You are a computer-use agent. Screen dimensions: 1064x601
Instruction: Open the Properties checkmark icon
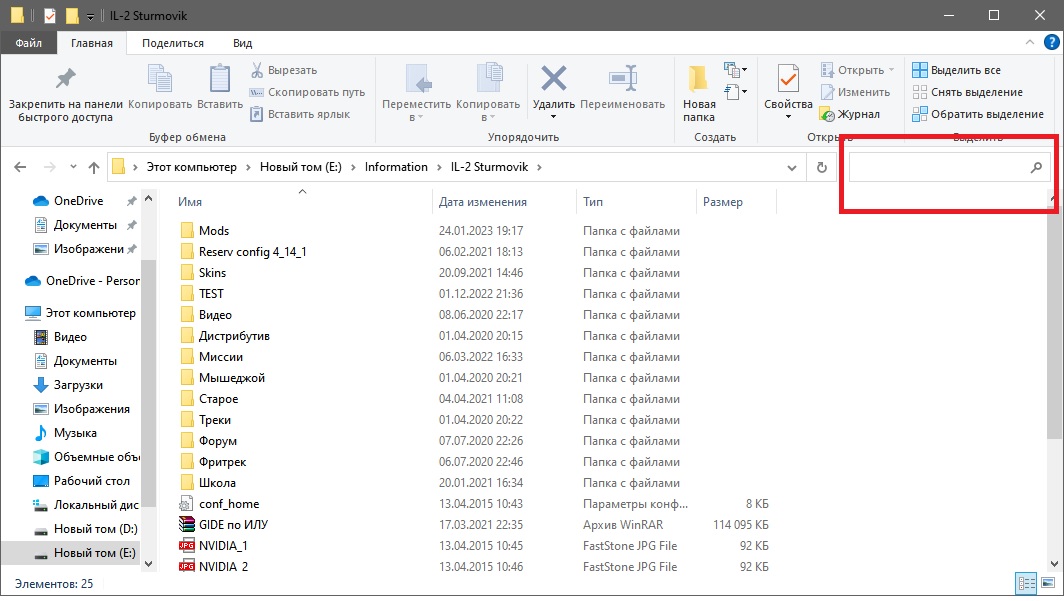click(x=788, y=79)
